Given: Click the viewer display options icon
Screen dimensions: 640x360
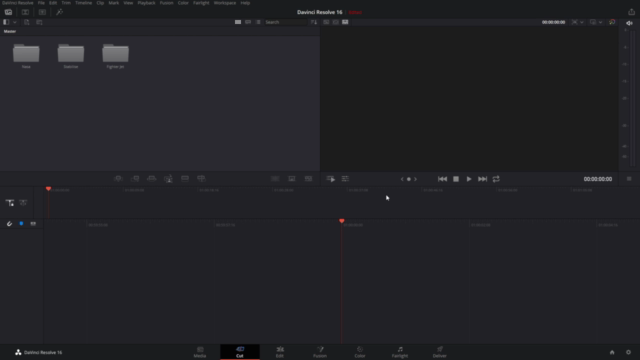Looking at the screenshot, I should [593, 22].
